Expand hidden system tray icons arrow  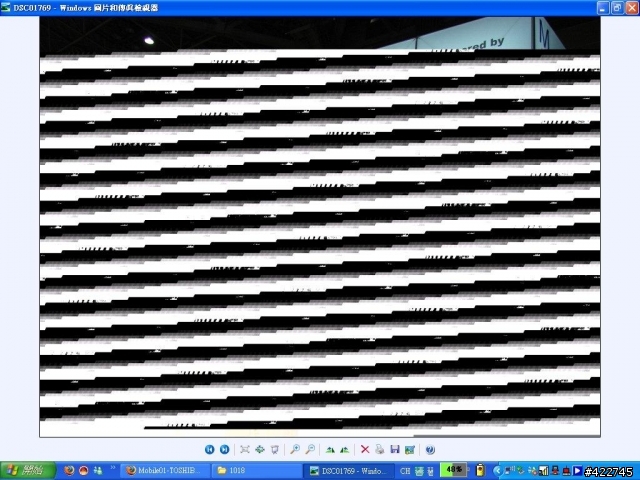(x=497, y=471)
